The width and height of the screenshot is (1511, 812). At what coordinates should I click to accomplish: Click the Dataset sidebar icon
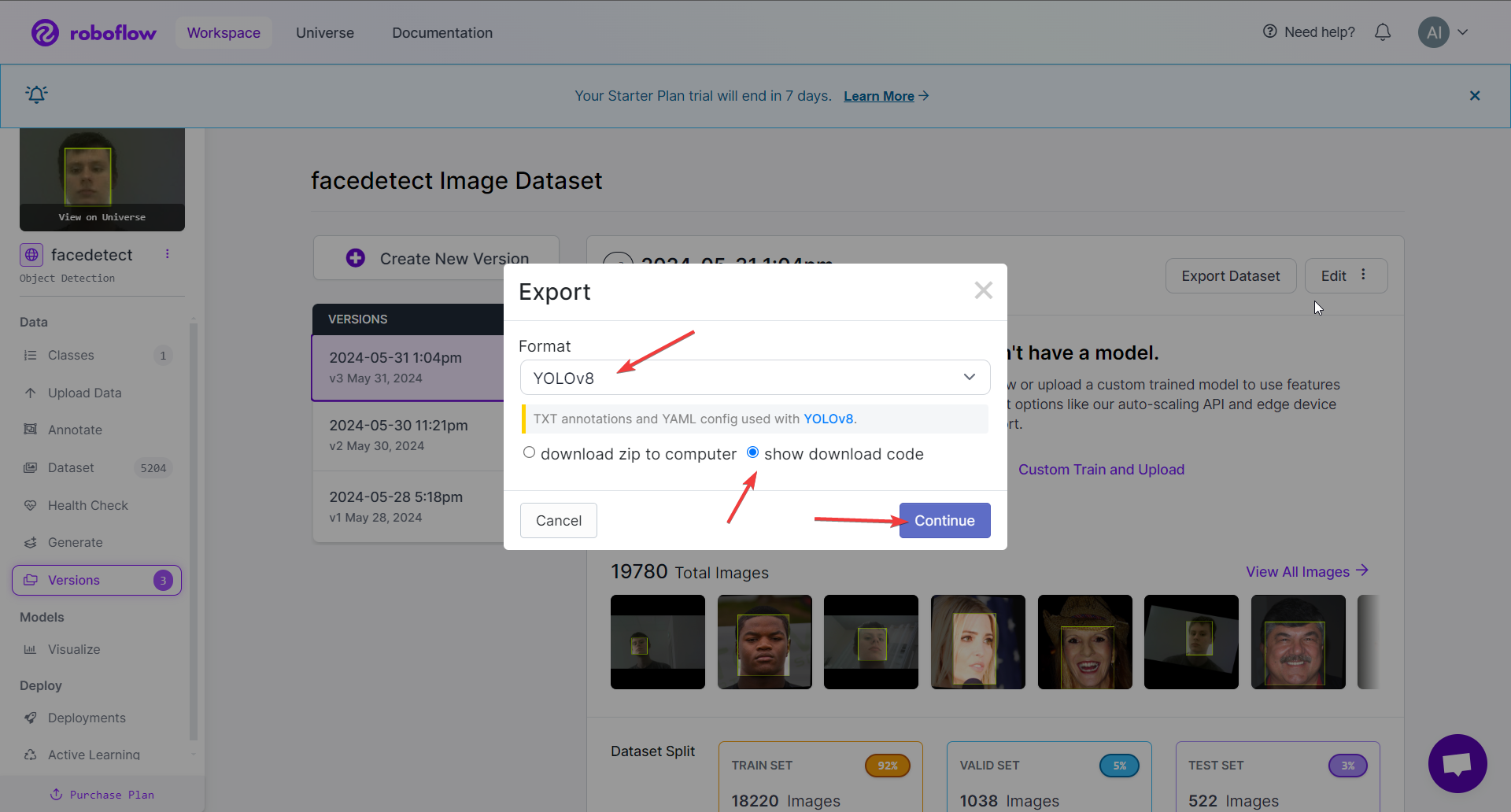[x=31, y=467]
